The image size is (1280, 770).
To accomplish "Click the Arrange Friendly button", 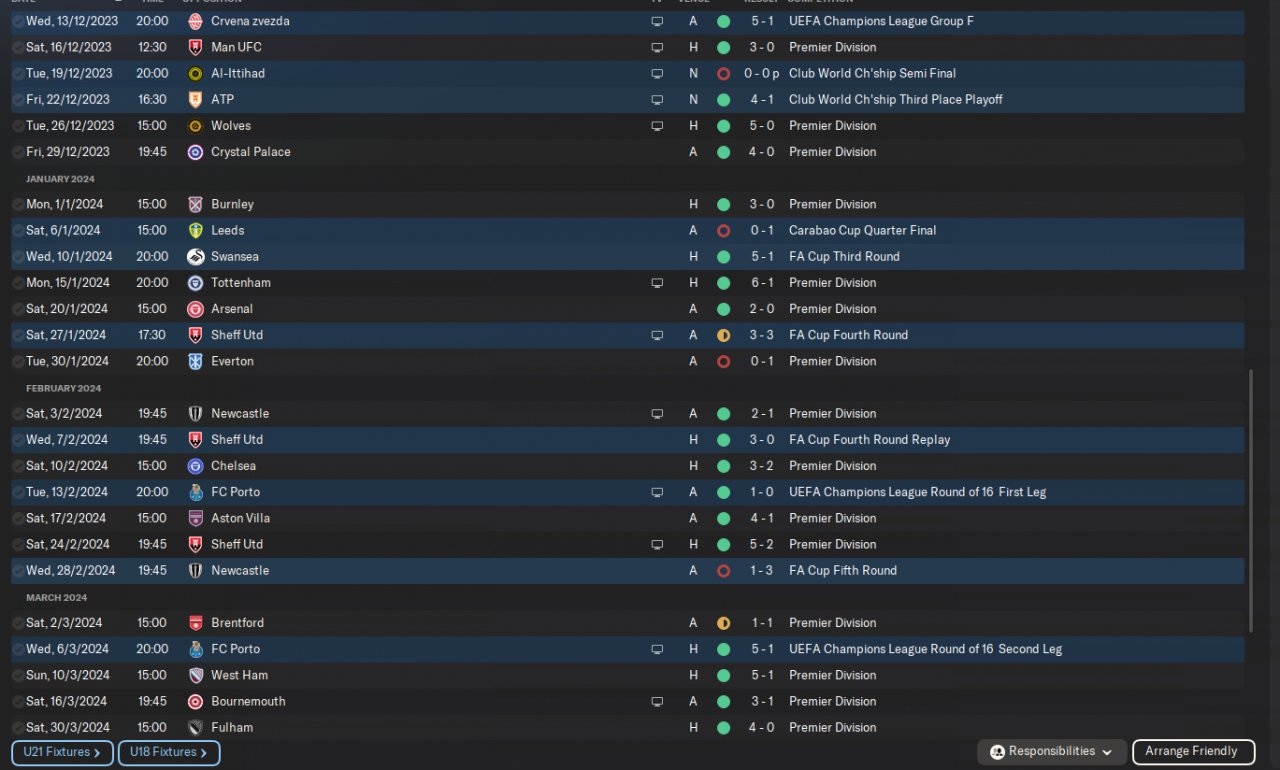I will pos(1191,752).
